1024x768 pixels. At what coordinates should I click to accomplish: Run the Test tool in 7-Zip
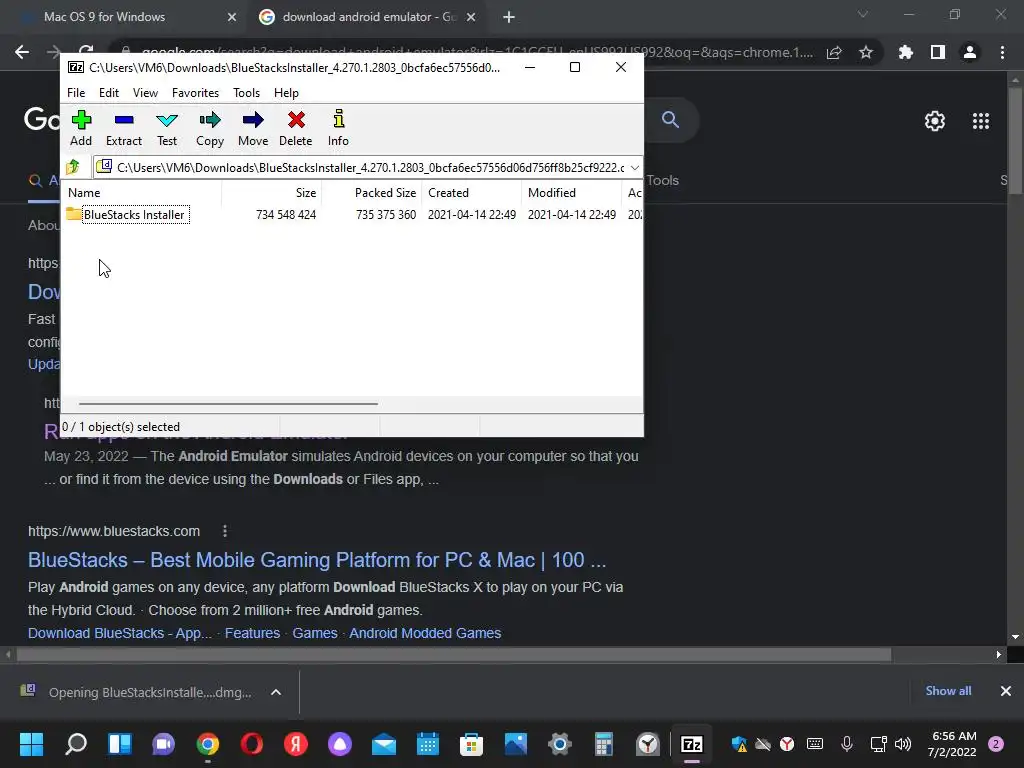pos(167,128)
